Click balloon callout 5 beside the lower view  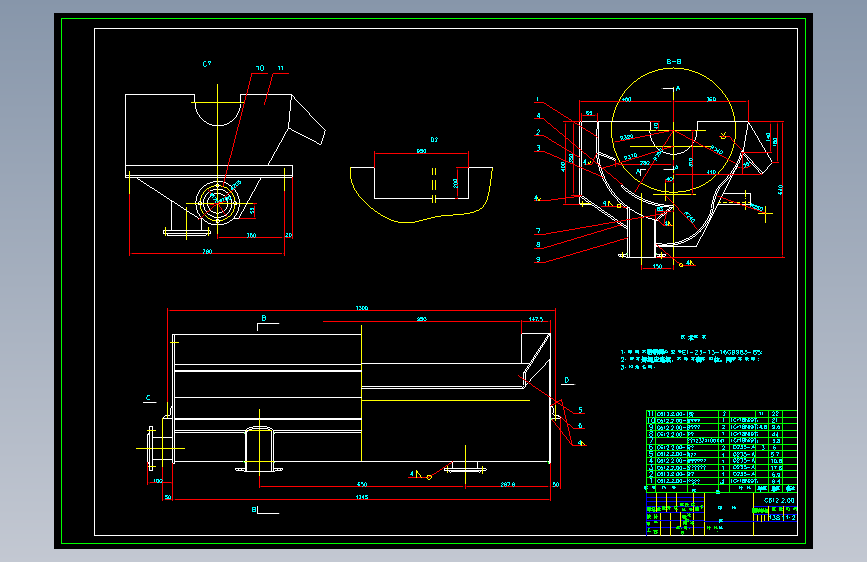click(x=581, y=410)
